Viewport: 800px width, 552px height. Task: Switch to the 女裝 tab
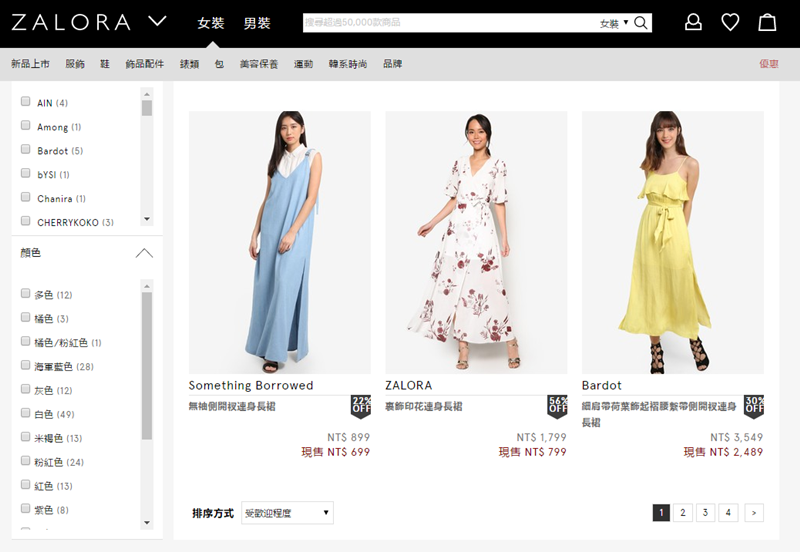211,23
